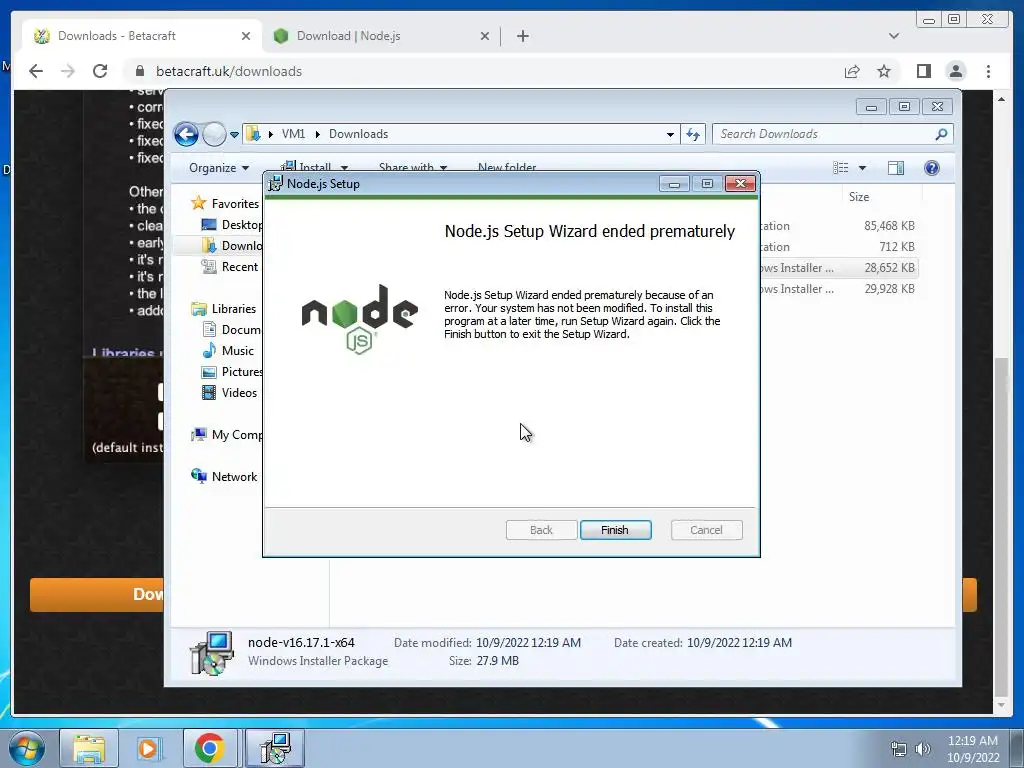Open the Organize menu
This screenshot has width=1024, height=768.
[219, 168]
